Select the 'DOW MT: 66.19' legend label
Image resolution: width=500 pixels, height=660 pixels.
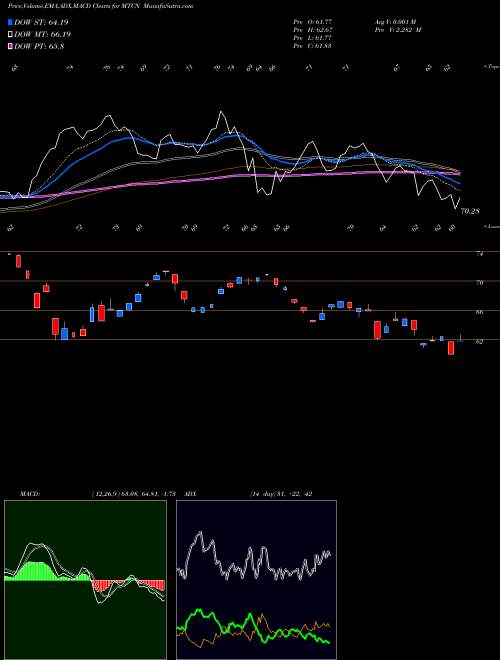pos(42,35)
